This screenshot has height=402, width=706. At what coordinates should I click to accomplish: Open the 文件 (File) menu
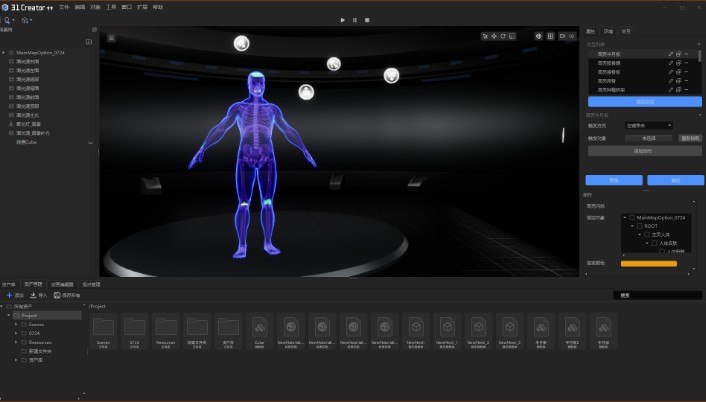[x=64, y=6]
